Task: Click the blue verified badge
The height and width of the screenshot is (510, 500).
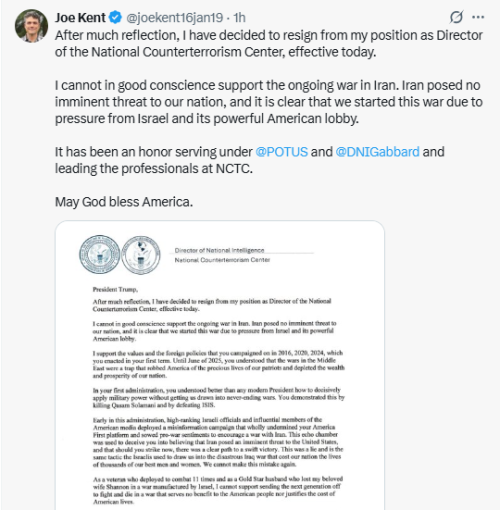Action: (x=116, y=17)
